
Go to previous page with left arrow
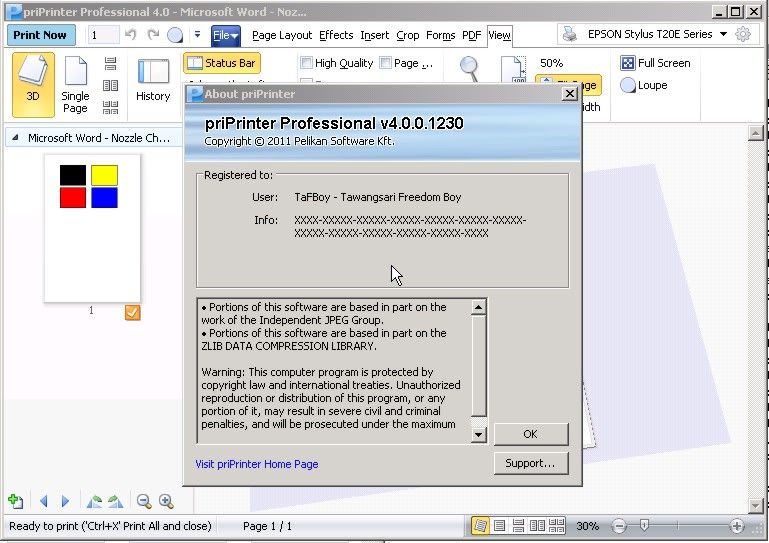pyautogui.click(x=44, y=501)
